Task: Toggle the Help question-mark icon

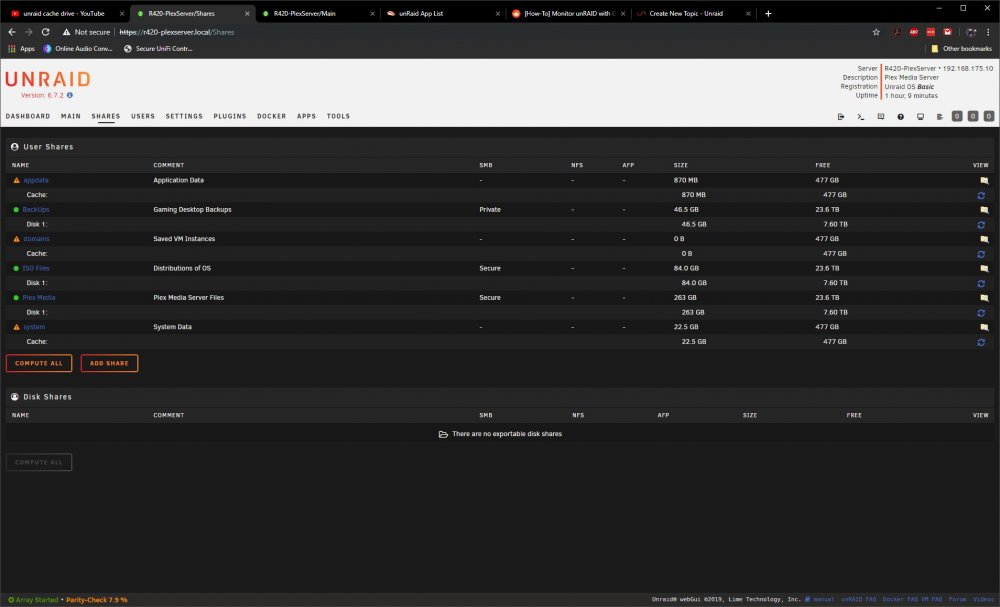Action: [901, 117]
